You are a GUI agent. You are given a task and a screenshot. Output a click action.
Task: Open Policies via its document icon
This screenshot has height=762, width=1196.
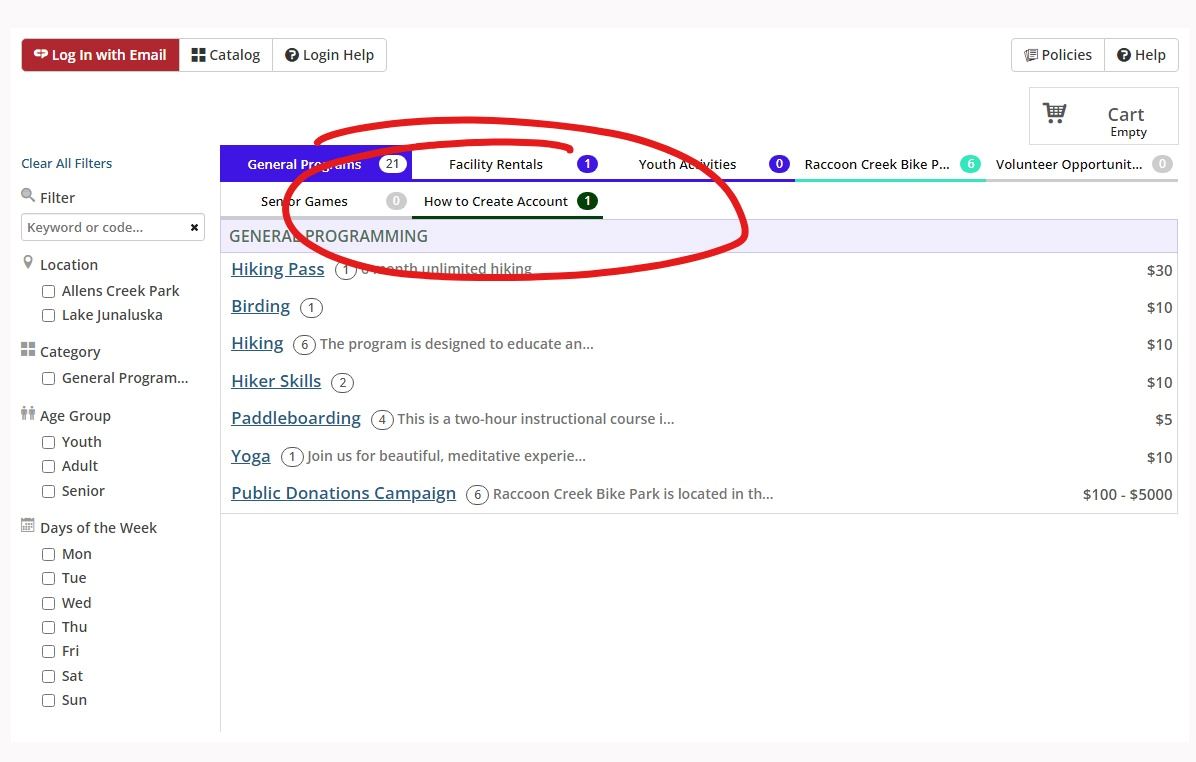[x=1031, y=55]
